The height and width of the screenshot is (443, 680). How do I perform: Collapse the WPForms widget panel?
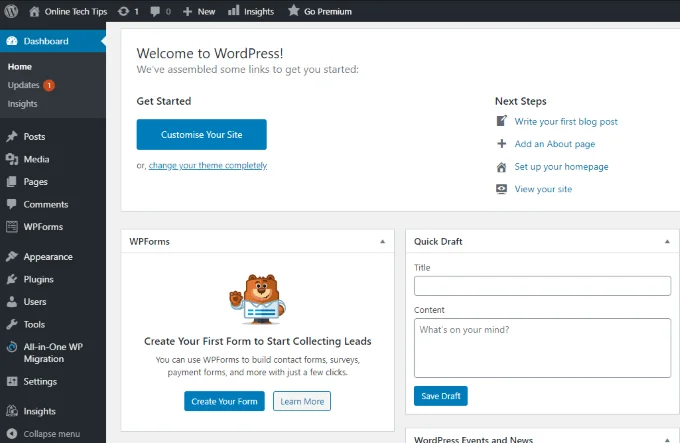(382, 242)
